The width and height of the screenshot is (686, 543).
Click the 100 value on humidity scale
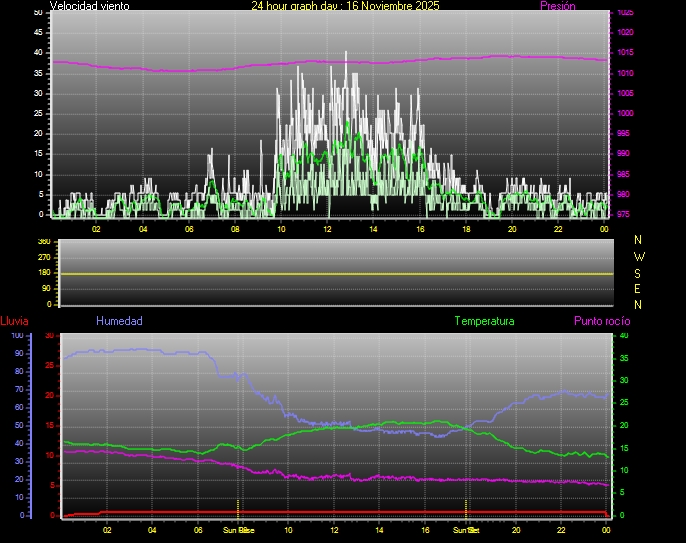(x=17, y=336)
